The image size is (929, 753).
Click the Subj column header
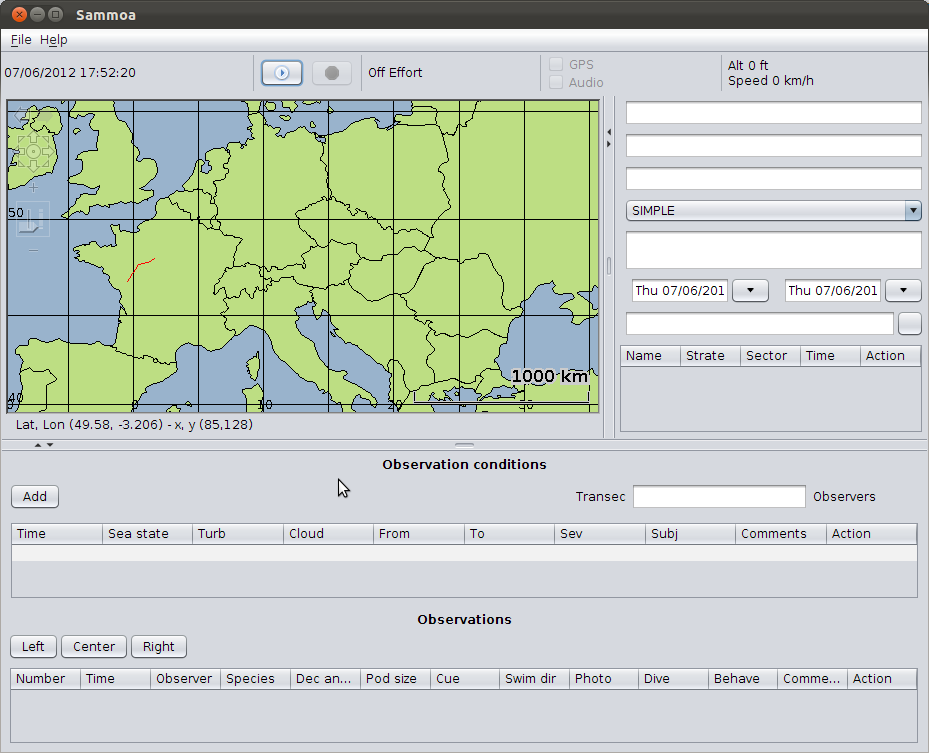tap(690, 534)
